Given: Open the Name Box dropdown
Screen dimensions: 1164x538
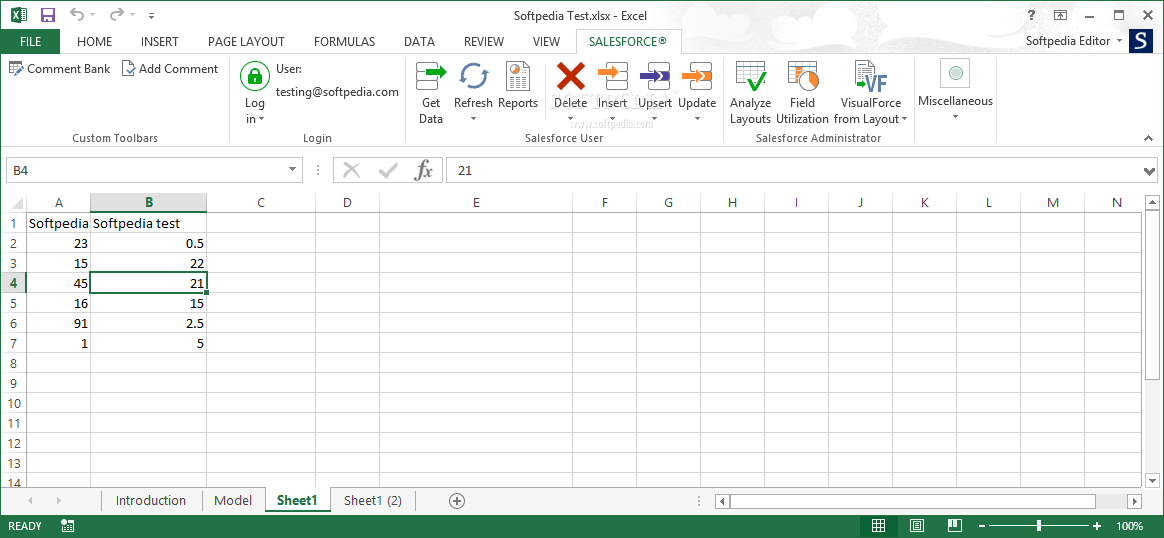Looking at the screenshot, I should click(292, 171).
